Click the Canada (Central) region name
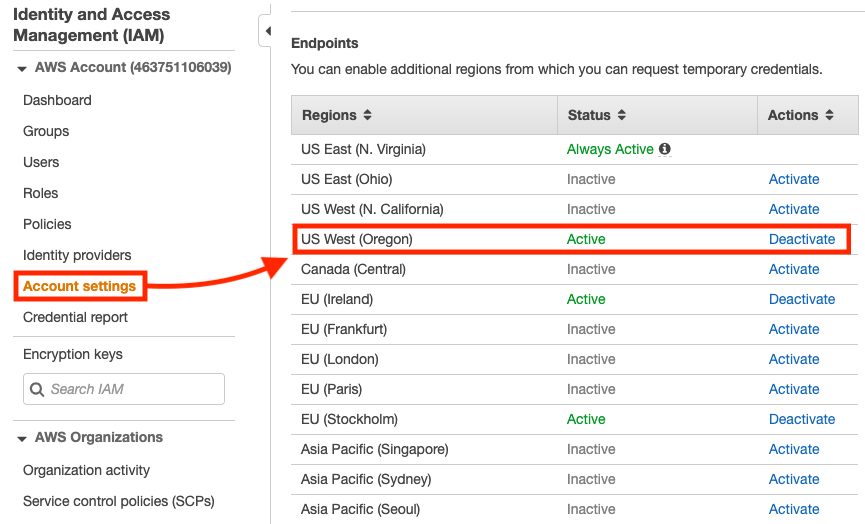865x524 pixels. click(353, 269)
